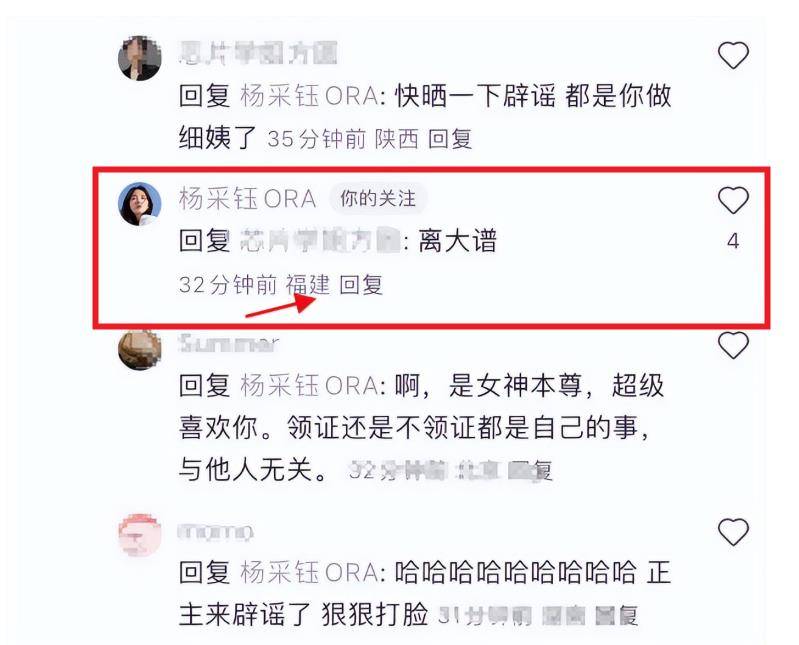This screenshot has height=645, width=799.
Task: Like momo's 哈哈哈 comment with the heart
Action: point(733,531)
